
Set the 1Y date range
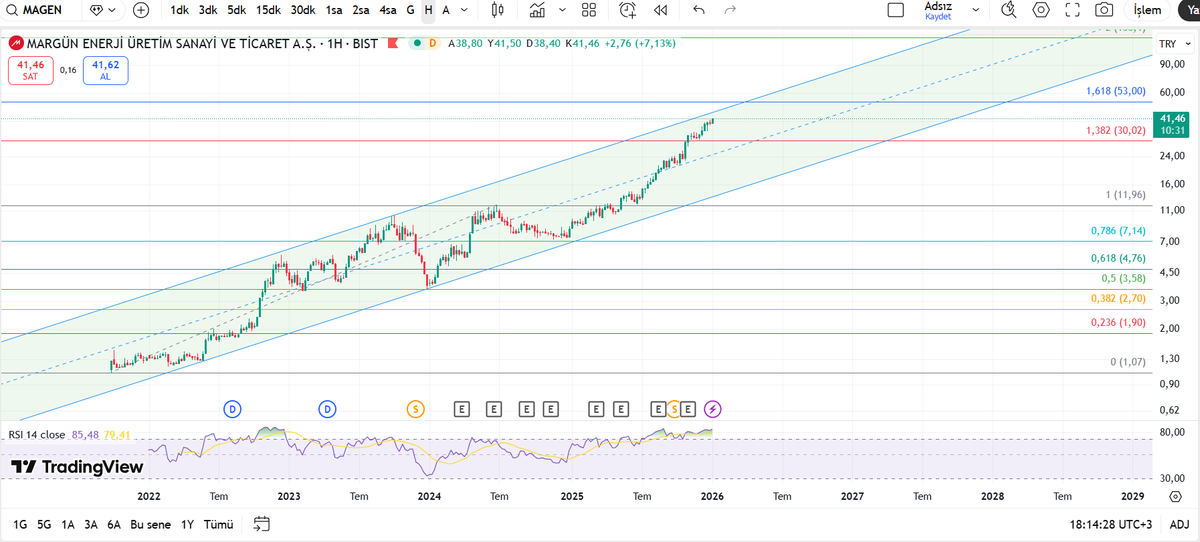188,524
